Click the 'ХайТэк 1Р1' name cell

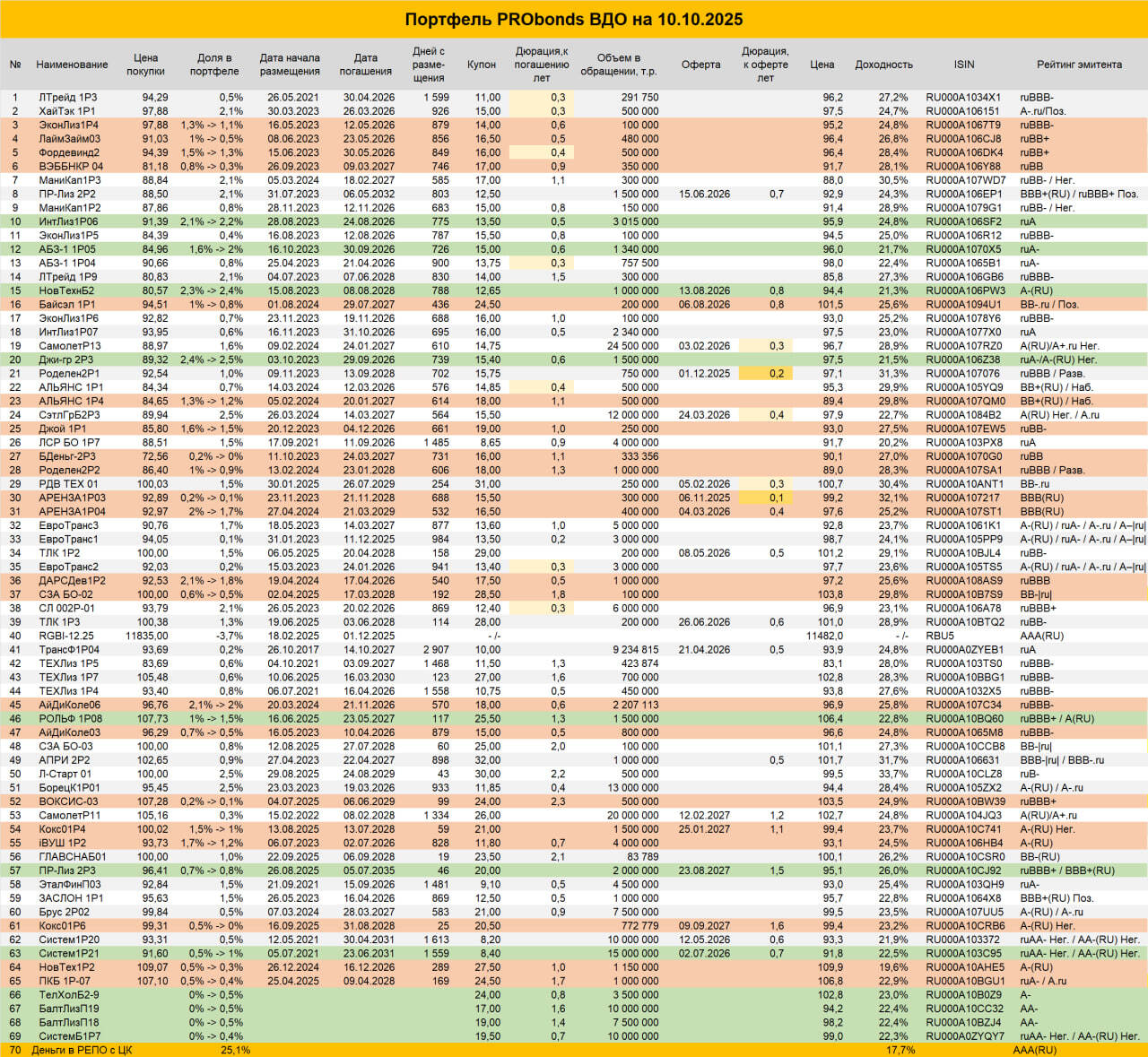pos(67,111)
